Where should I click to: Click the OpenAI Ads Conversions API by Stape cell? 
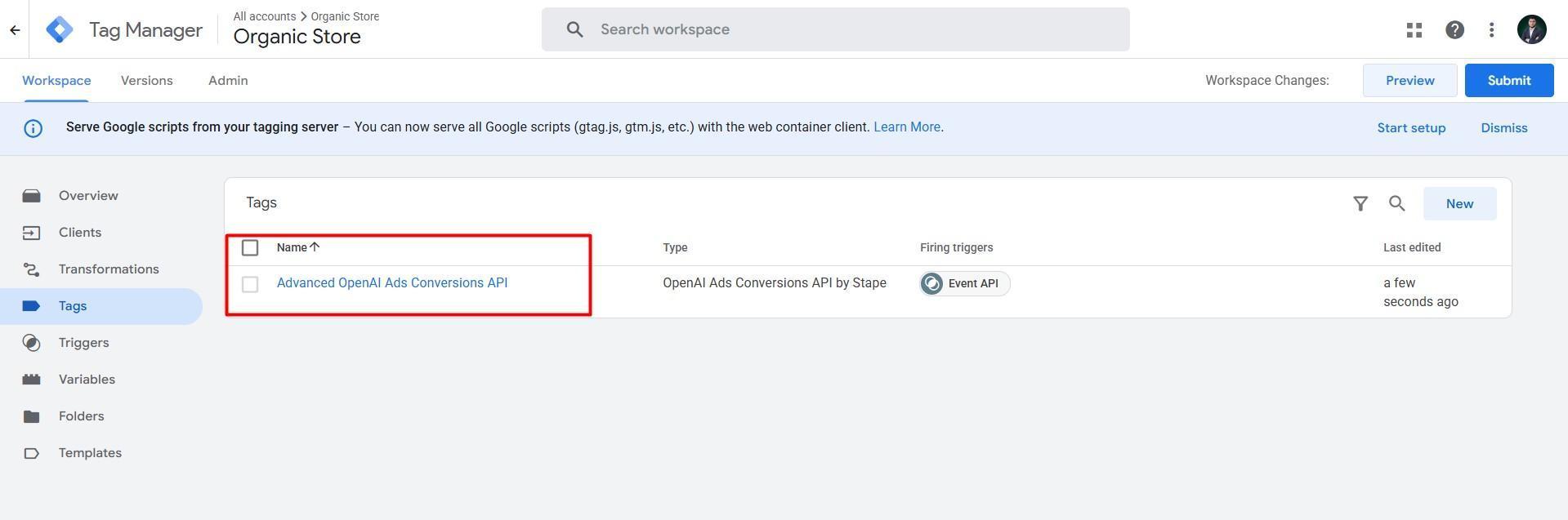(x=775, y=282)
